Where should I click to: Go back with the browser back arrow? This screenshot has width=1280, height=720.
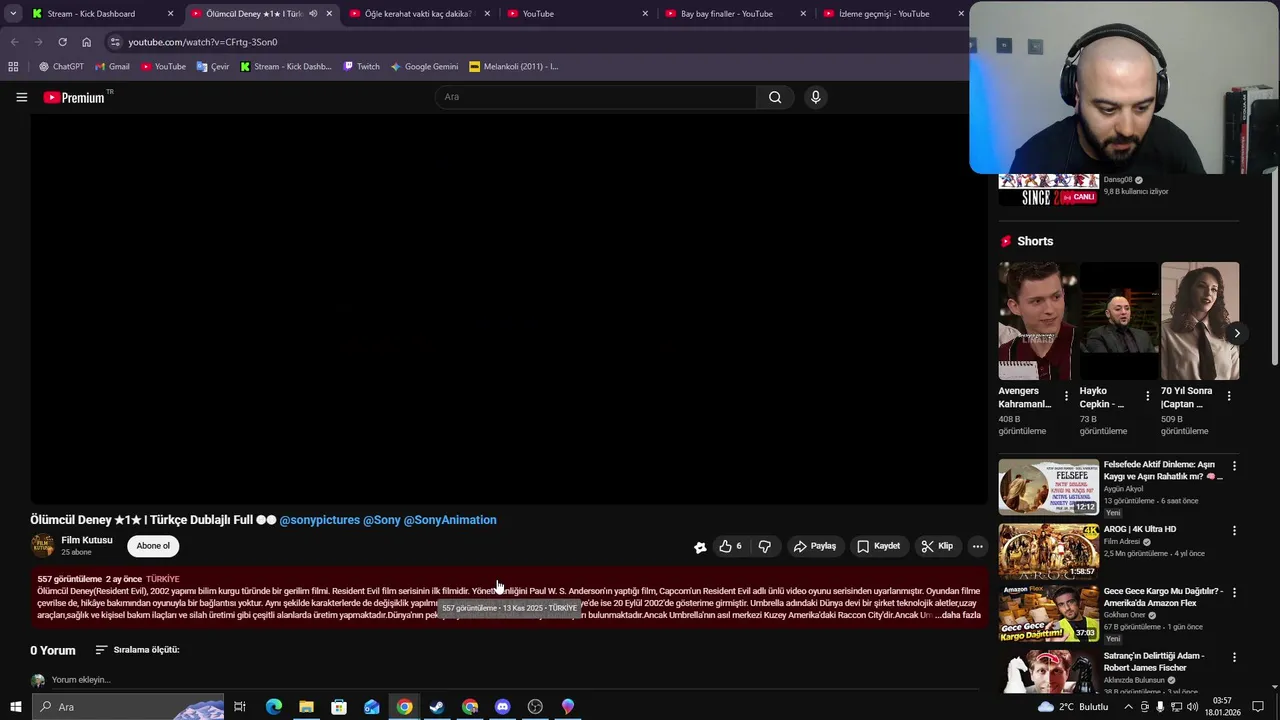point(14,42)
